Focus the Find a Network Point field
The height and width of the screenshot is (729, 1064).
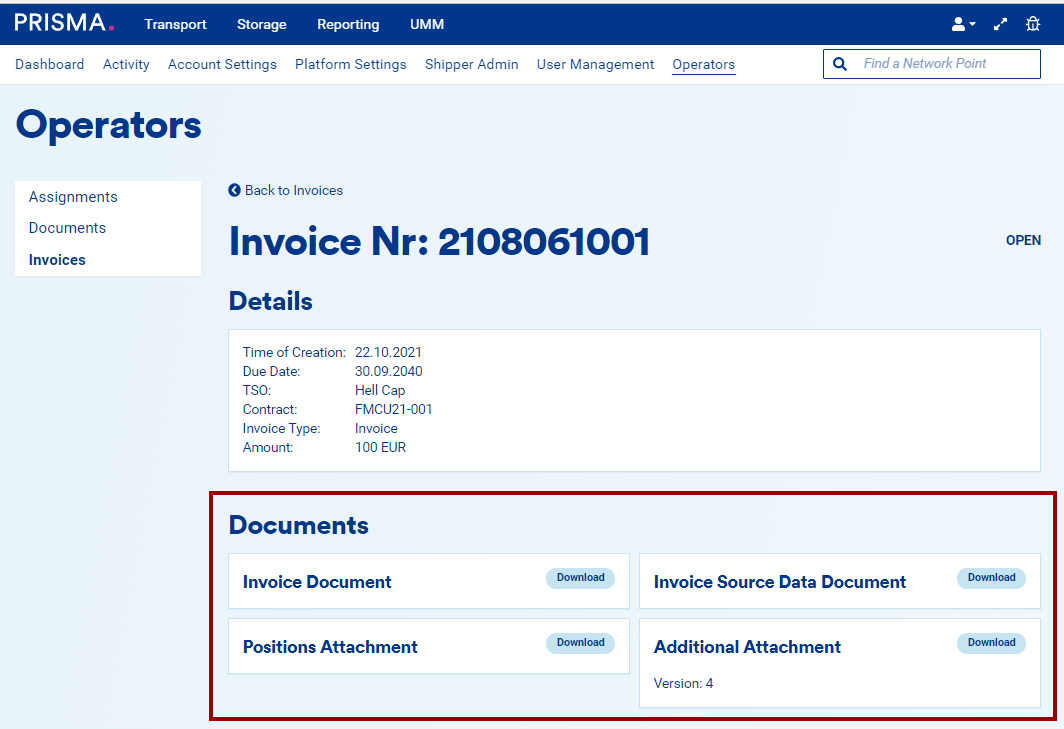(x=945, y=64)
